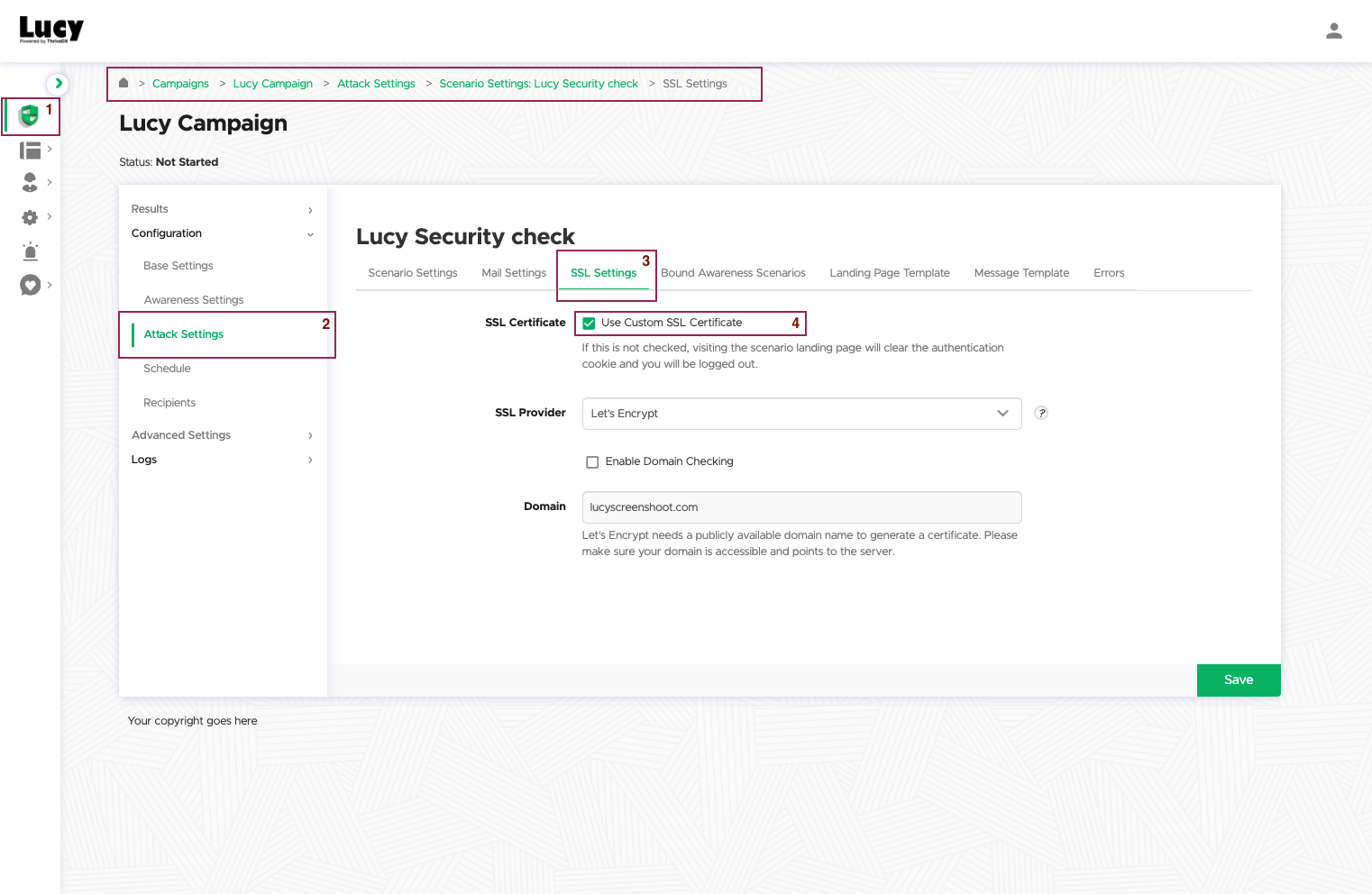Switch to Mail Settings tab

tap(514, 273)
